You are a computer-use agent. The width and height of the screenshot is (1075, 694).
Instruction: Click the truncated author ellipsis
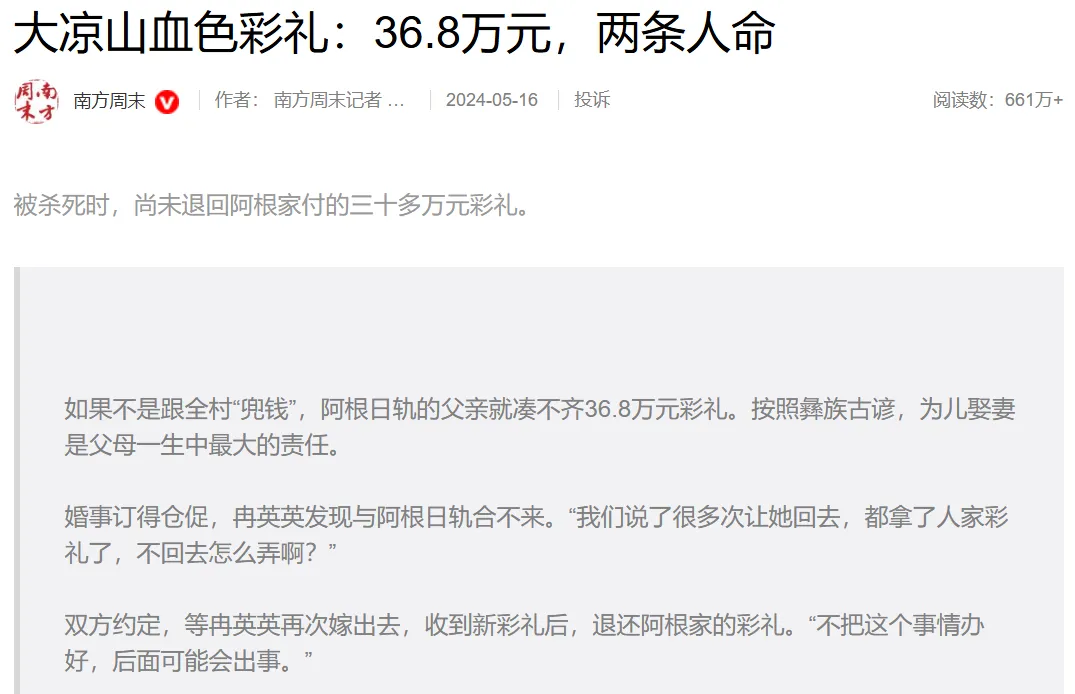point(396,103)
